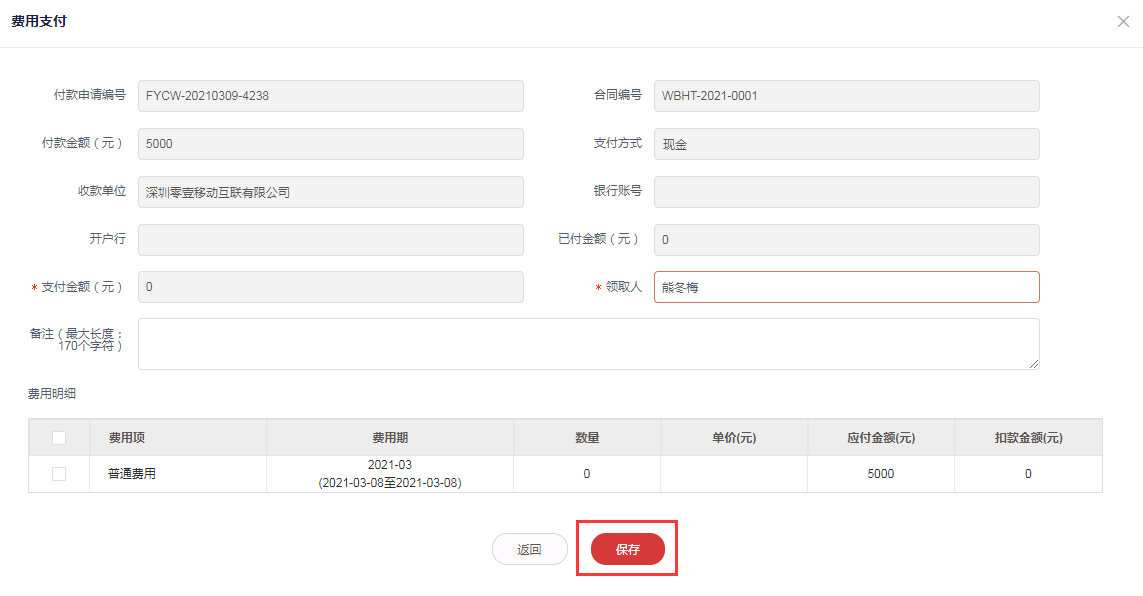Click the 5000 payable amount cell

[x=881, y=474]
